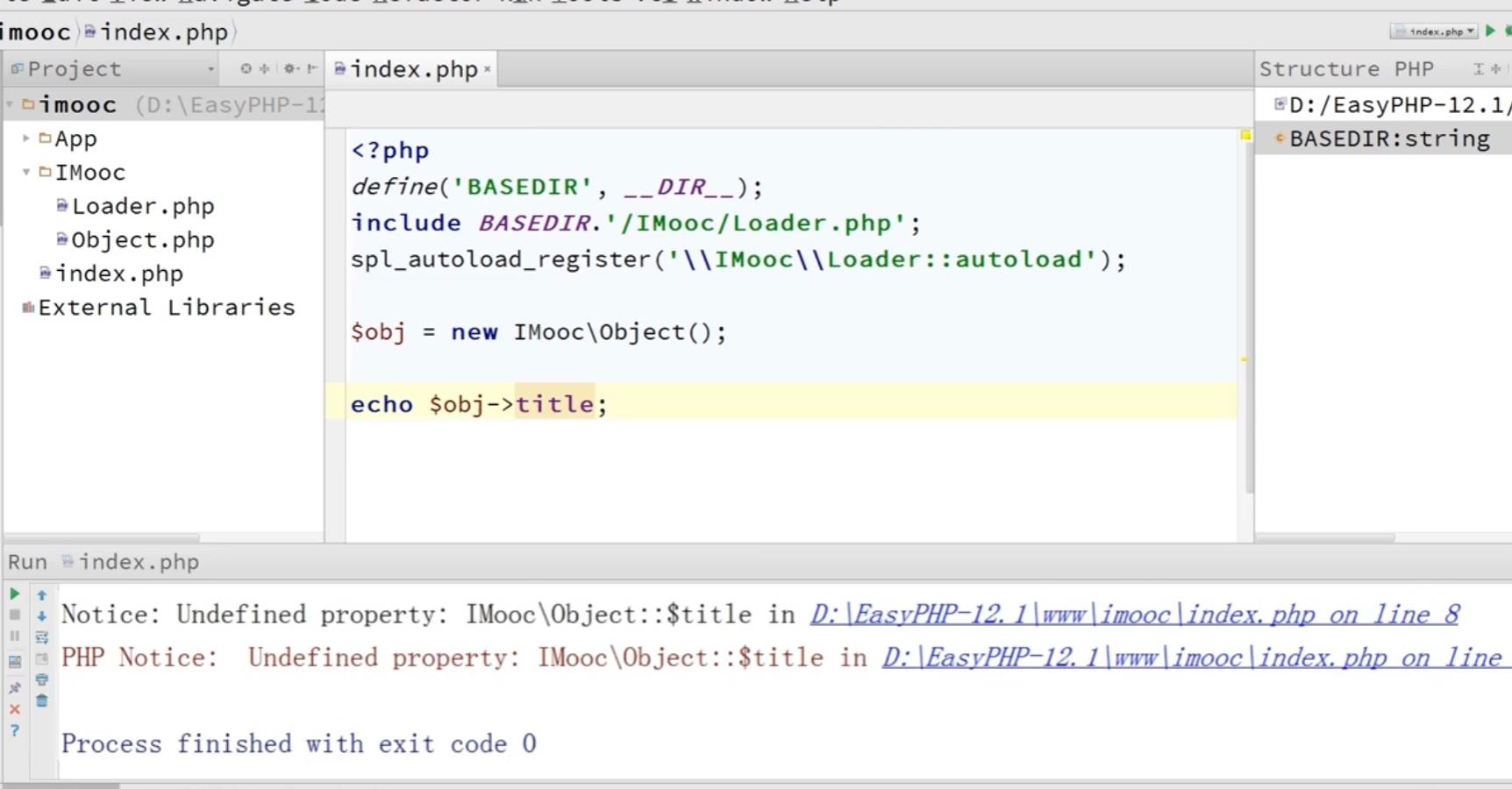Click the 'Structure' panel title

click(x=1318, y=69)
